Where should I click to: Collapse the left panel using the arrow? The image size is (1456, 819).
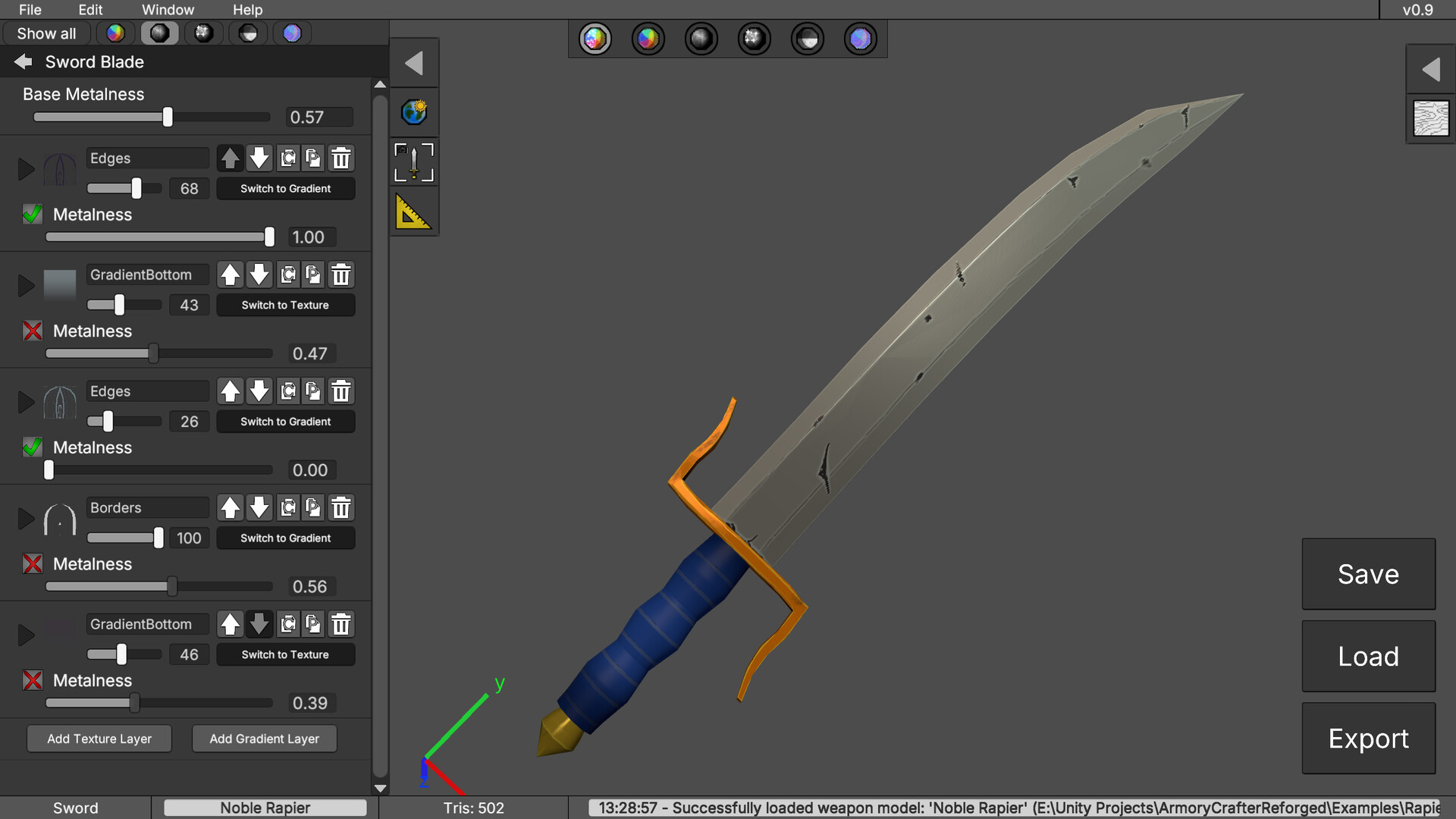(413, 63)
